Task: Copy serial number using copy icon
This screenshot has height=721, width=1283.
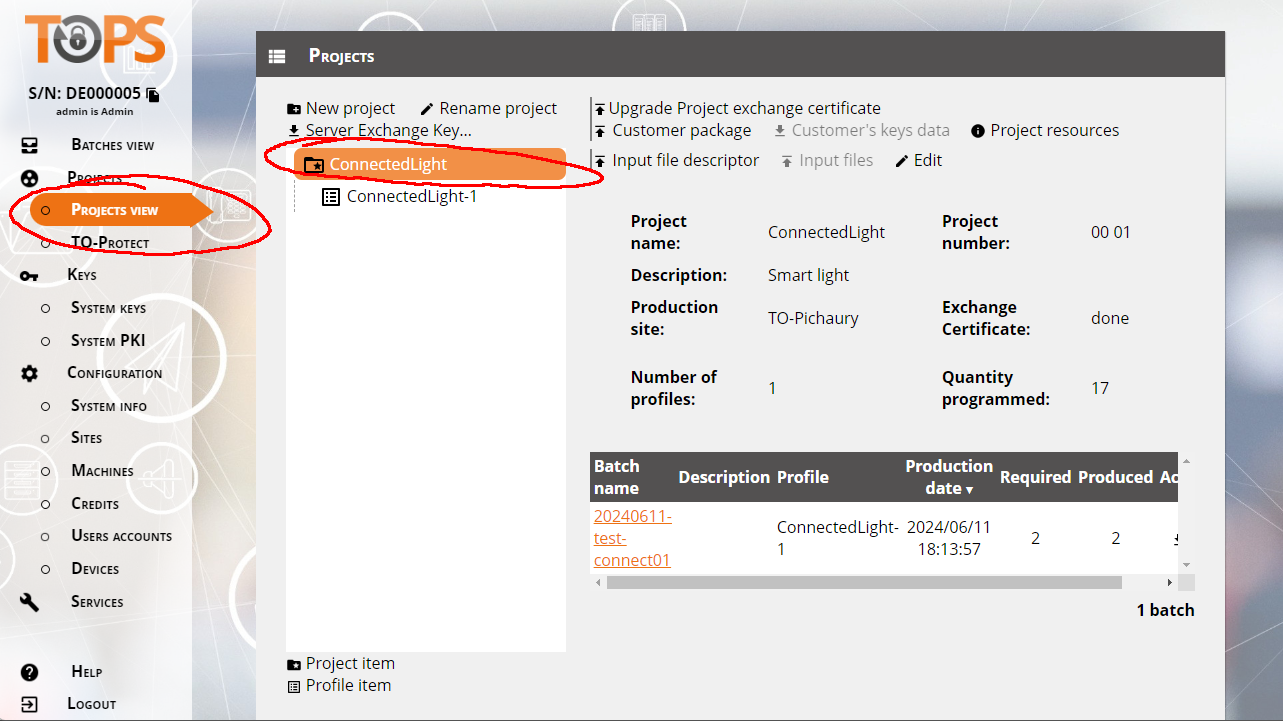Action: [153, 95]
